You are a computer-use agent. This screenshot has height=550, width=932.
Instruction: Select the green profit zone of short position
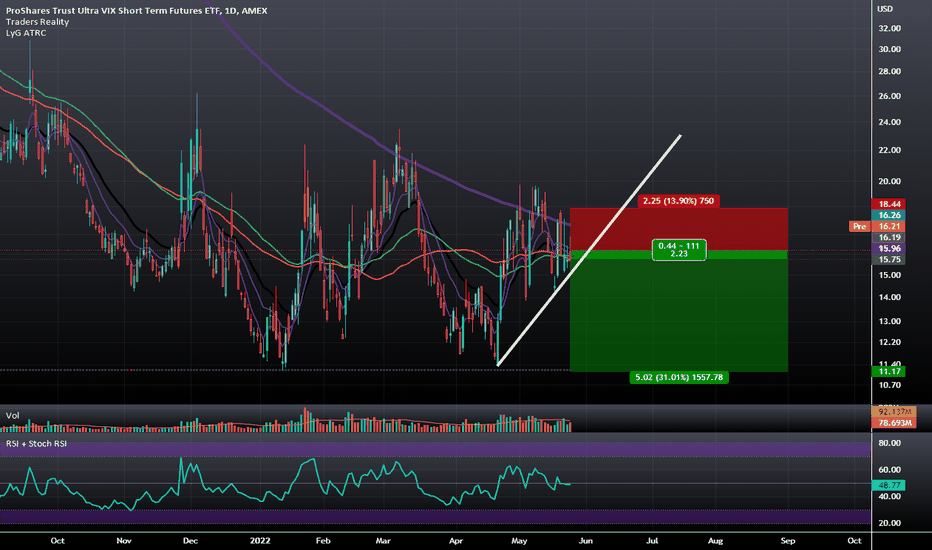click(x=679, y=311)
